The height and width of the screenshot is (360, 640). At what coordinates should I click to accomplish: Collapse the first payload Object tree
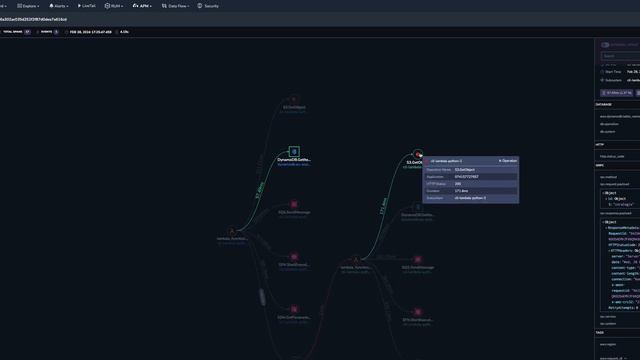[603, 193]
